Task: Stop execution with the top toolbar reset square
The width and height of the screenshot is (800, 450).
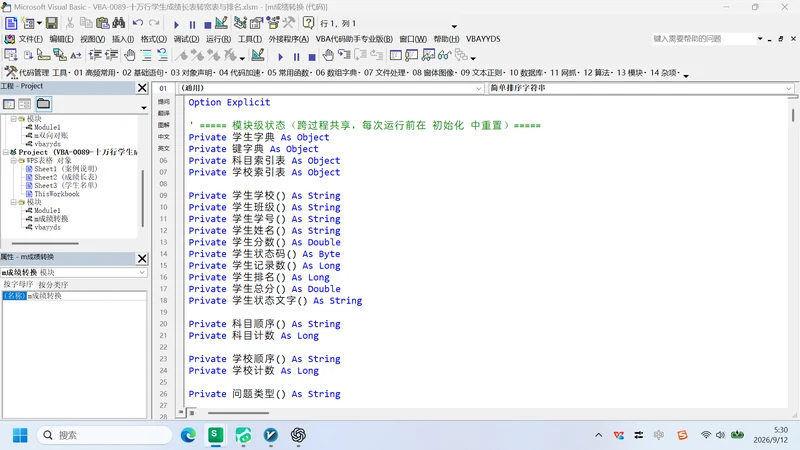Action: click(208, 24)
